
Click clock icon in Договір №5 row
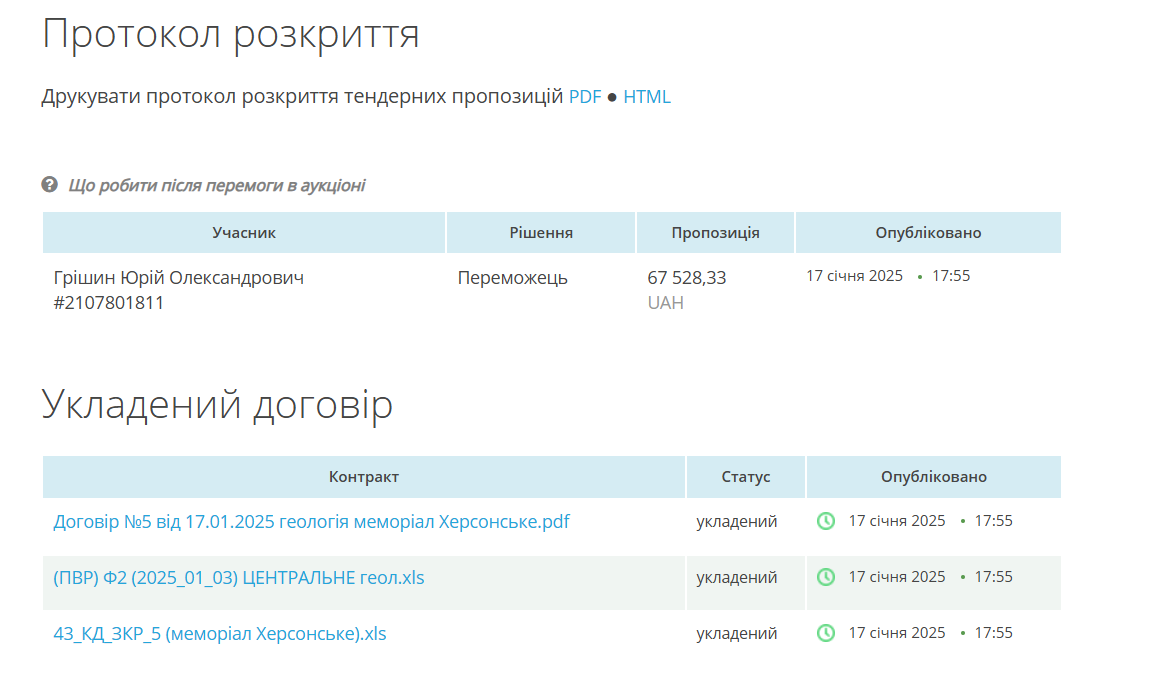click(x=825, y=521)
